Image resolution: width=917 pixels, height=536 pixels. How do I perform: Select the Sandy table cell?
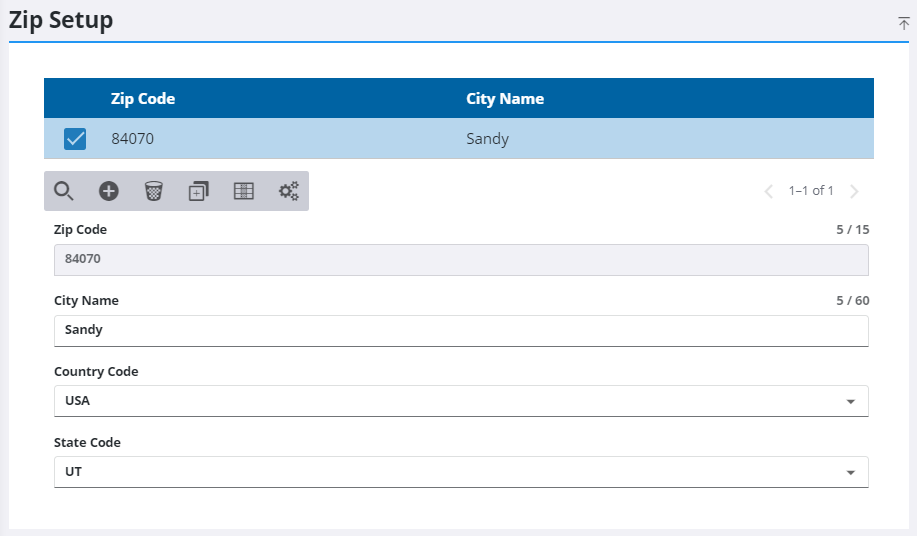(x=487, y=139)
